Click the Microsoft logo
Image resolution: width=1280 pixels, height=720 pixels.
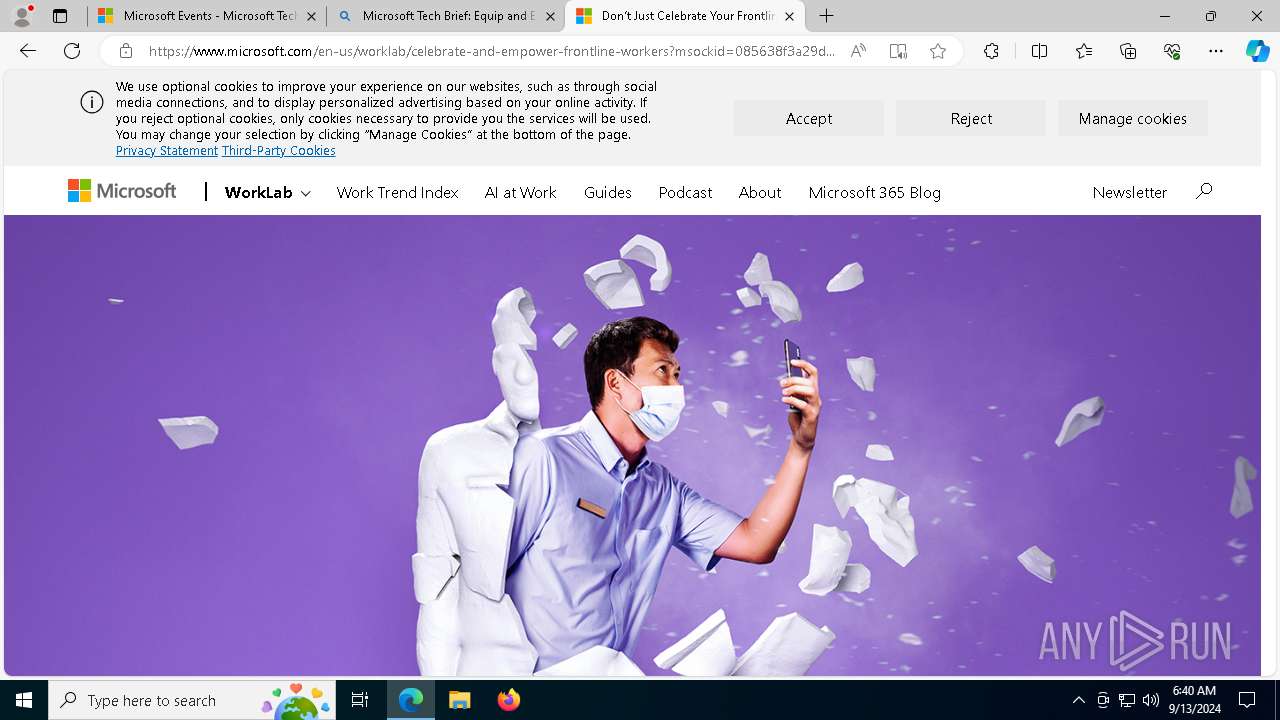122,191
